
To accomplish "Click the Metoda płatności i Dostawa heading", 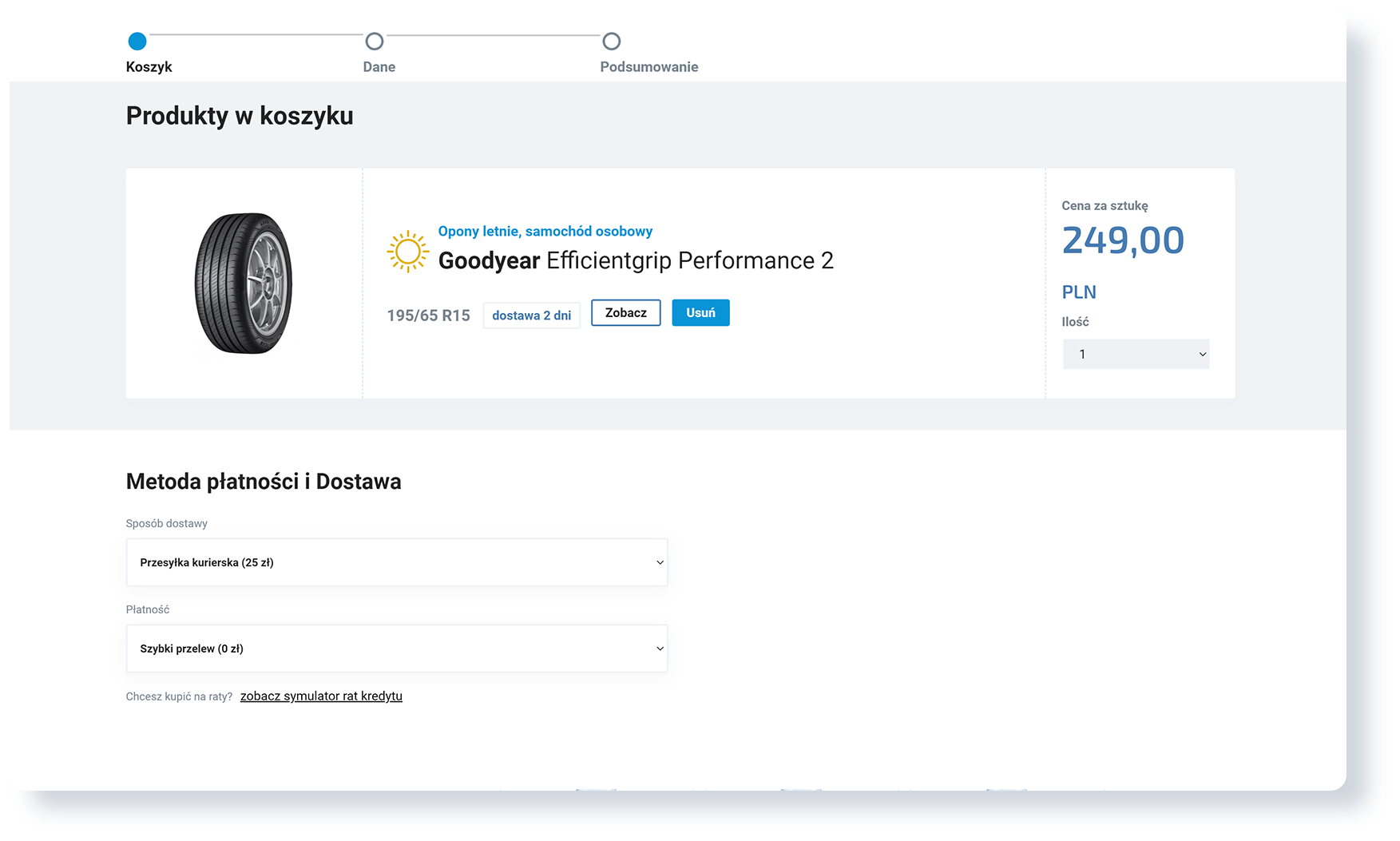I will (264, 482).
